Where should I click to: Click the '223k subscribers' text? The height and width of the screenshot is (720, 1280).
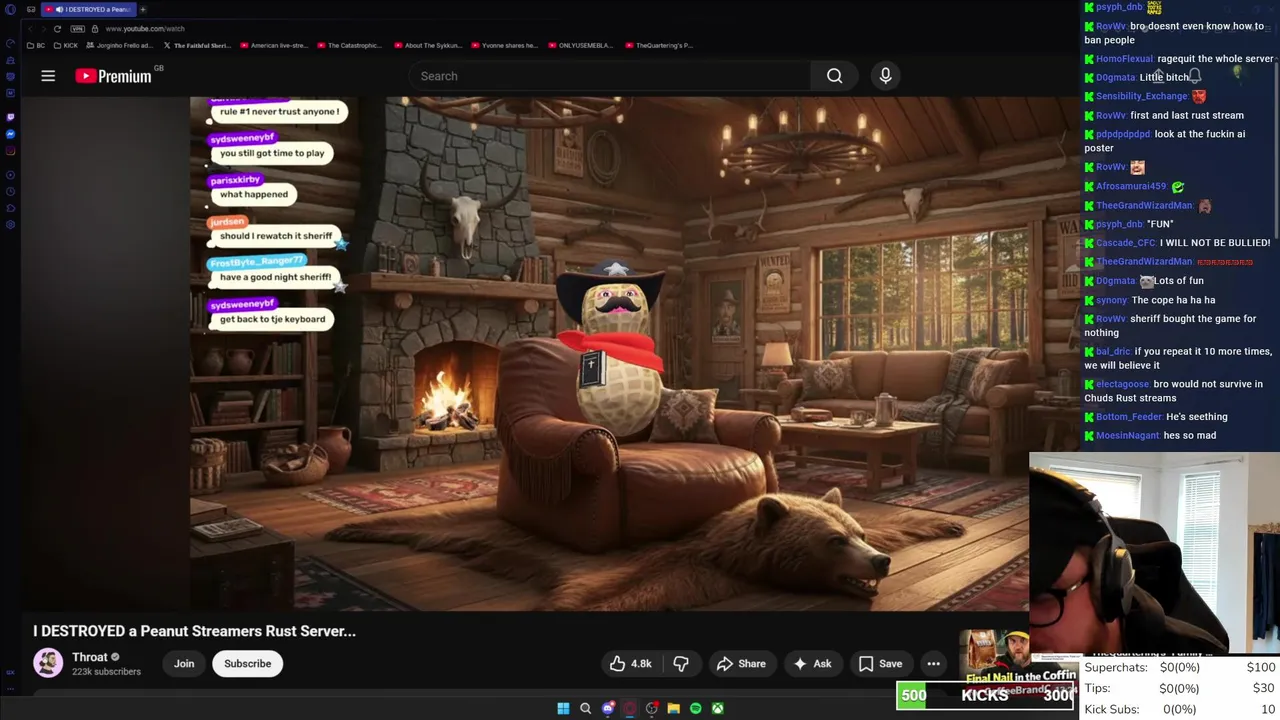pos(106,672)
